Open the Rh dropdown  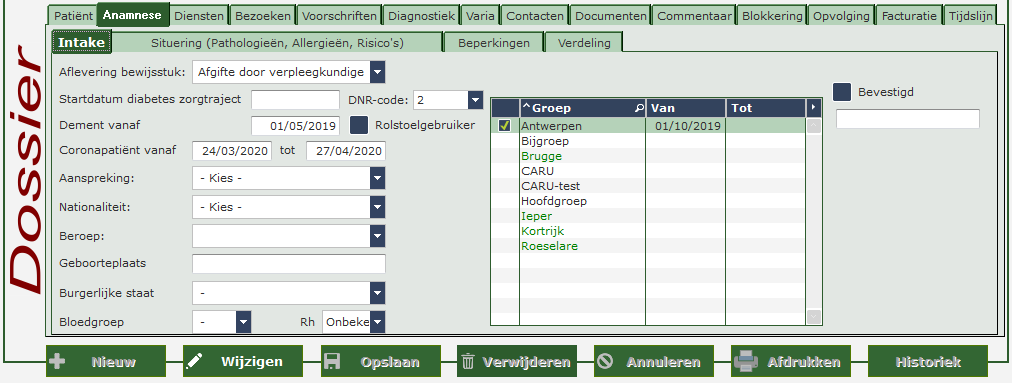pos(378,321)
